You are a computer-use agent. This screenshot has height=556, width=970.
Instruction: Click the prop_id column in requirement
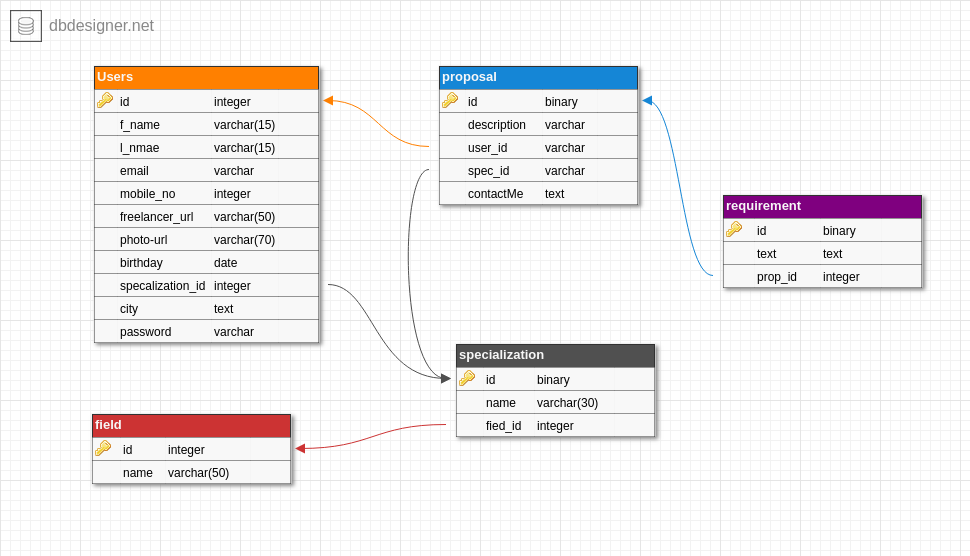[822, 276]
